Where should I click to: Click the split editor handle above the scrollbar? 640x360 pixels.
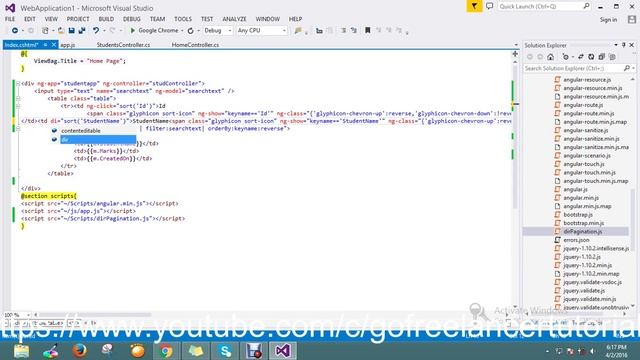tap(515, 54)
